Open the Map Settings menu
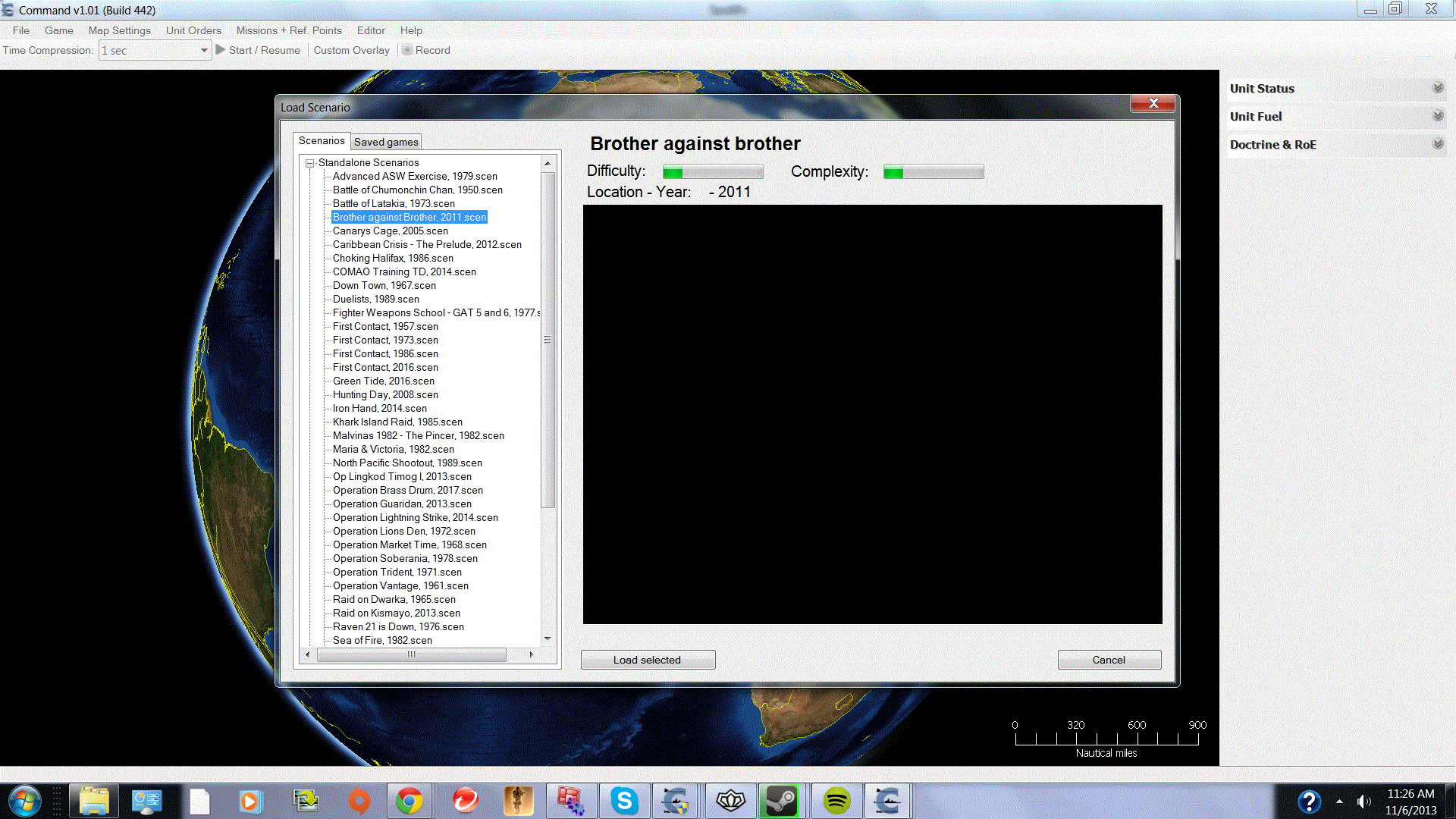 (x=120, y=30)
